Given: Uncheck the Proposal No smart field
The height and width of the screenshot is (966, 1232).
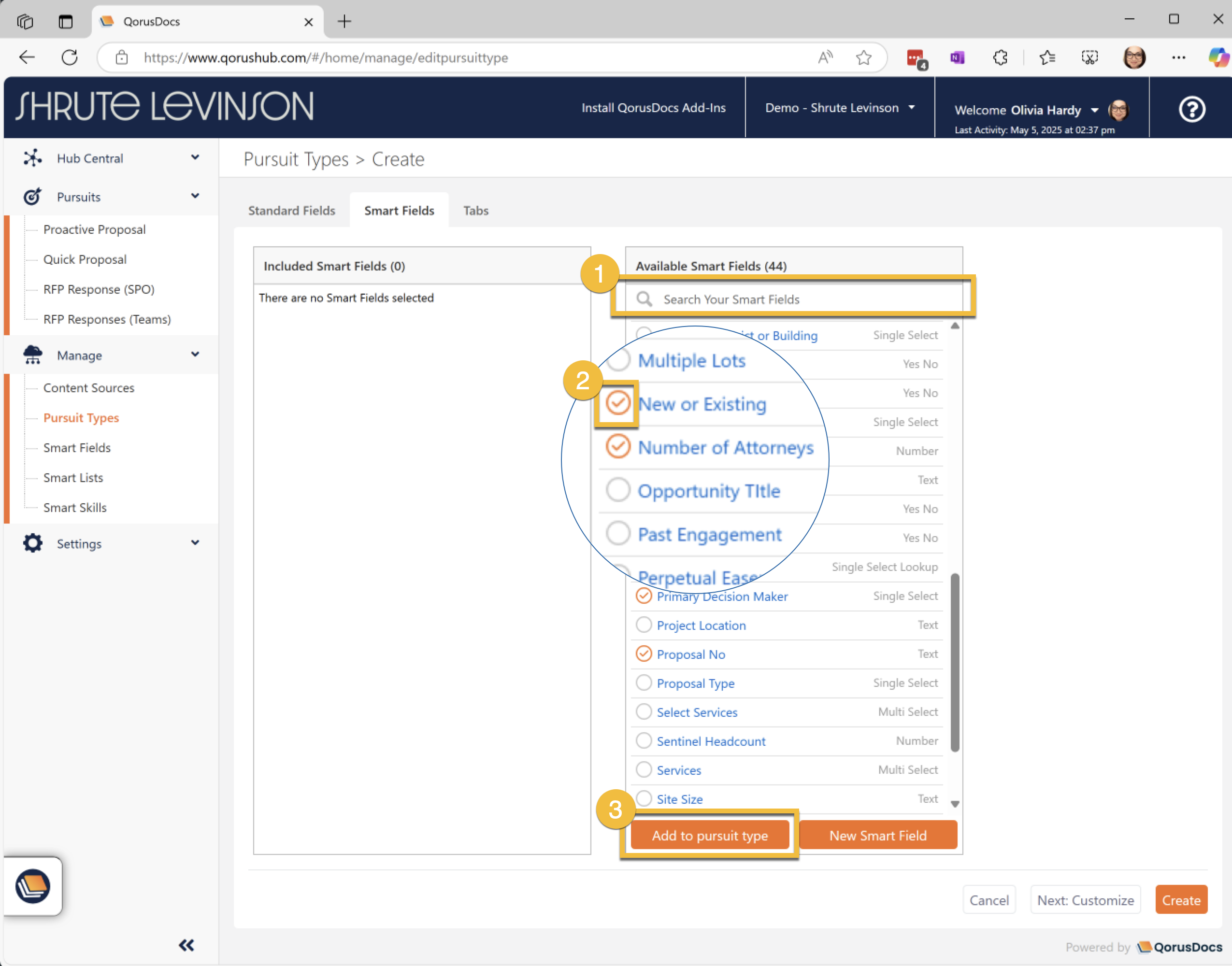Looking at the screenshot, I should pos(644,654).
